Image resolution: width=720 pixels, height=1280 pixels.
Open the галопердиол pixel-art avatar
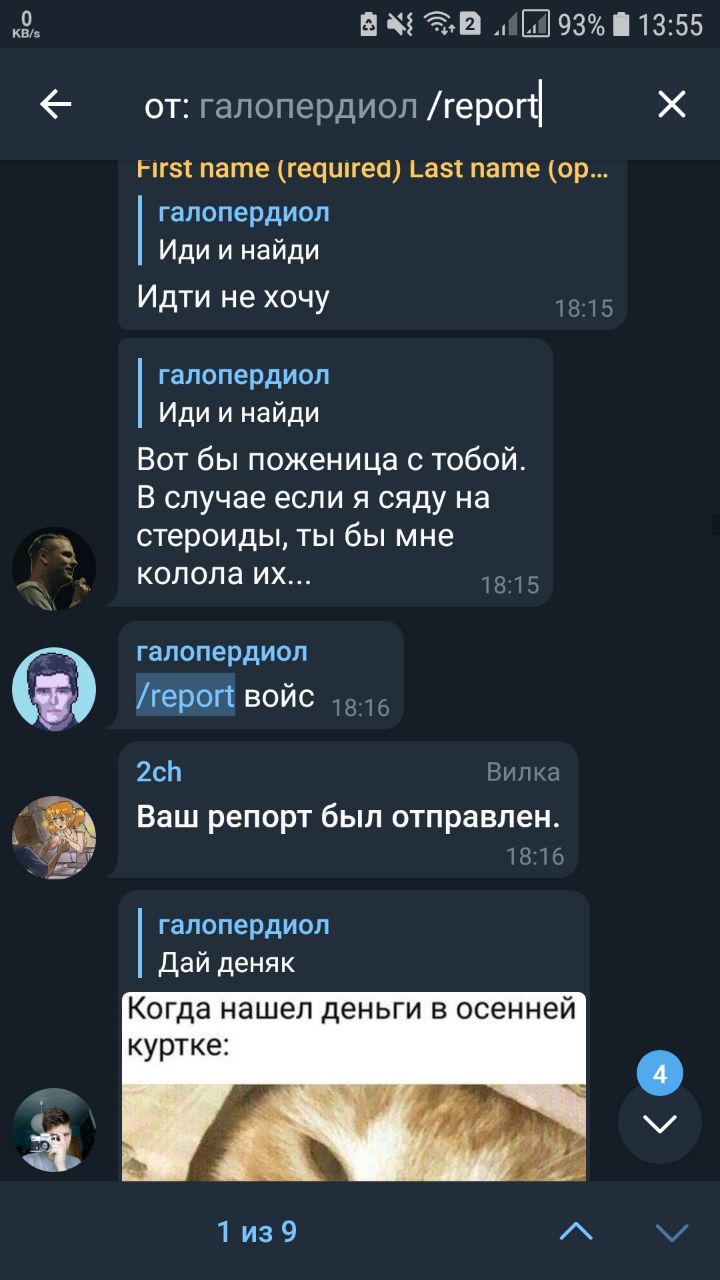click(54, 689)
